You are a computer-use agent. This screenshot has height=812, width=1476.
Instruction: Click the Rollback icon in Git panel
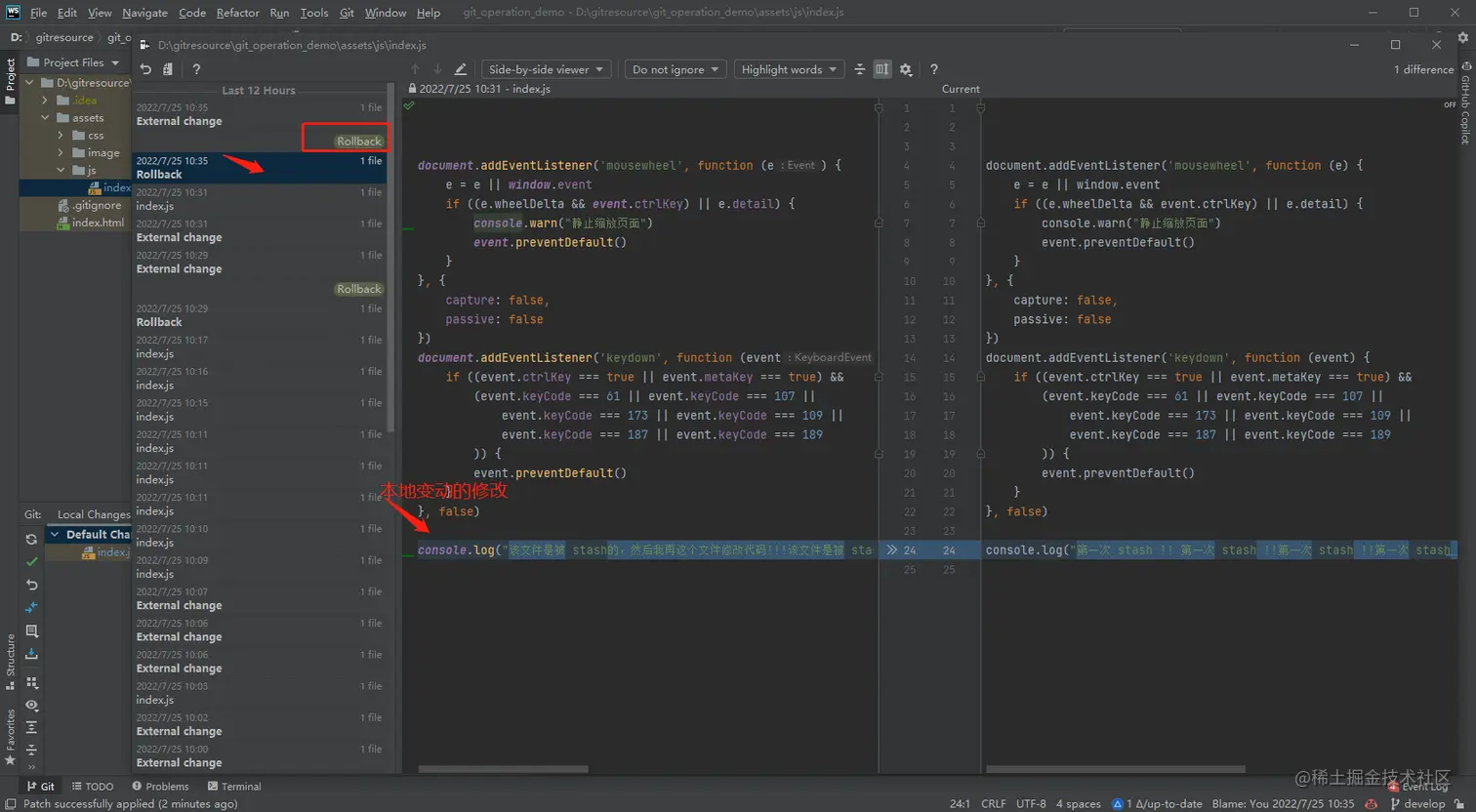click(x=31, y=585)
